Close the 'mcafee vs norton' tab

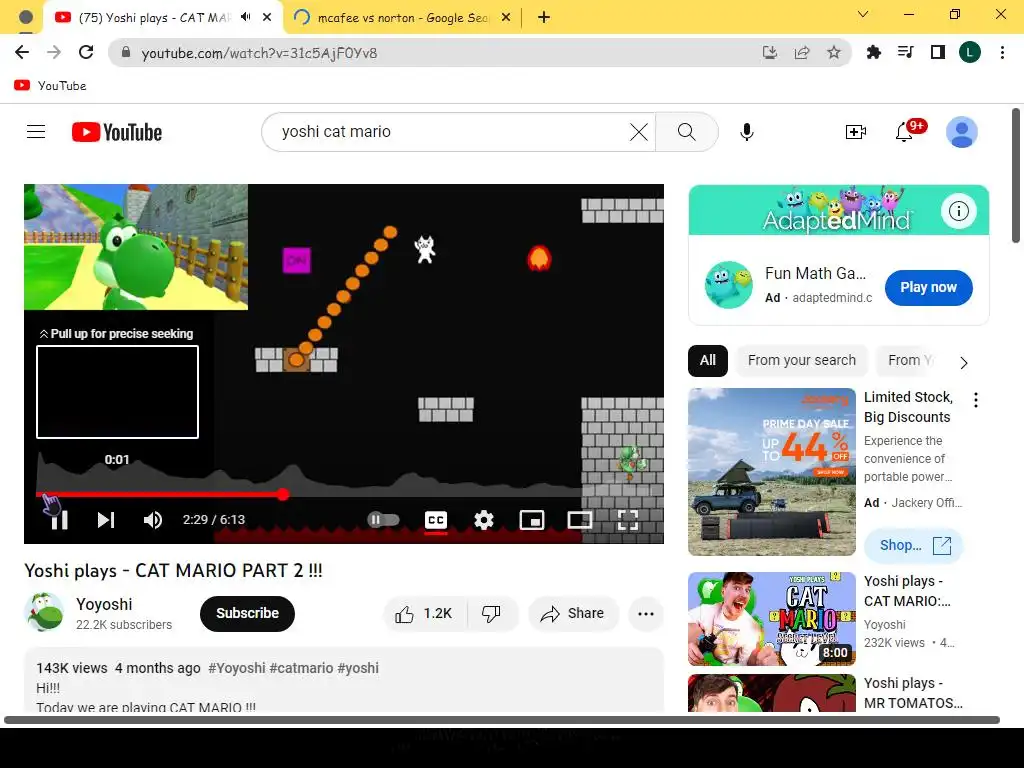(506, 18)
